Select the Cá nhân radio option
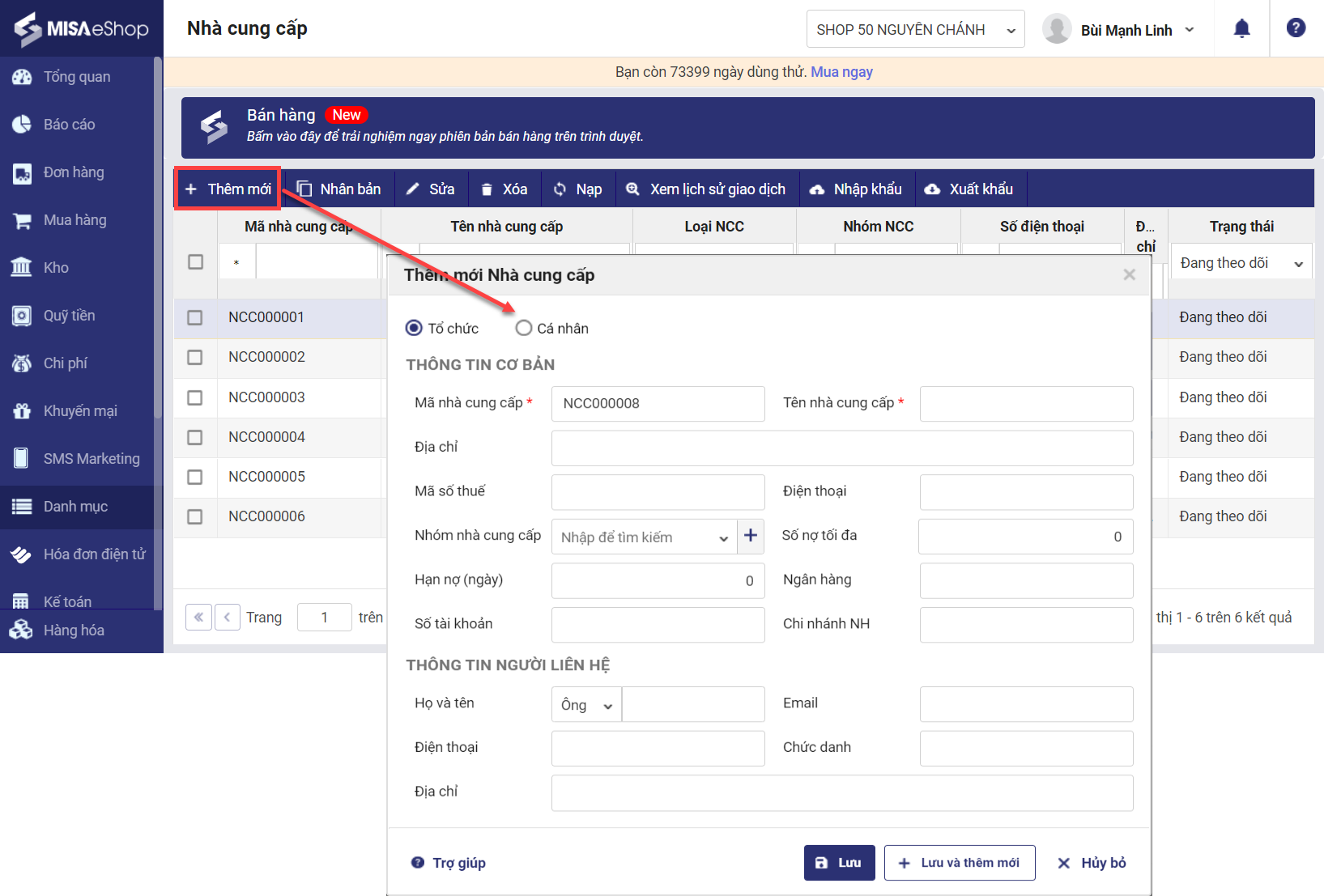Screen dimensions: 1324x896 pyautogui.click(x=524, y=328)
